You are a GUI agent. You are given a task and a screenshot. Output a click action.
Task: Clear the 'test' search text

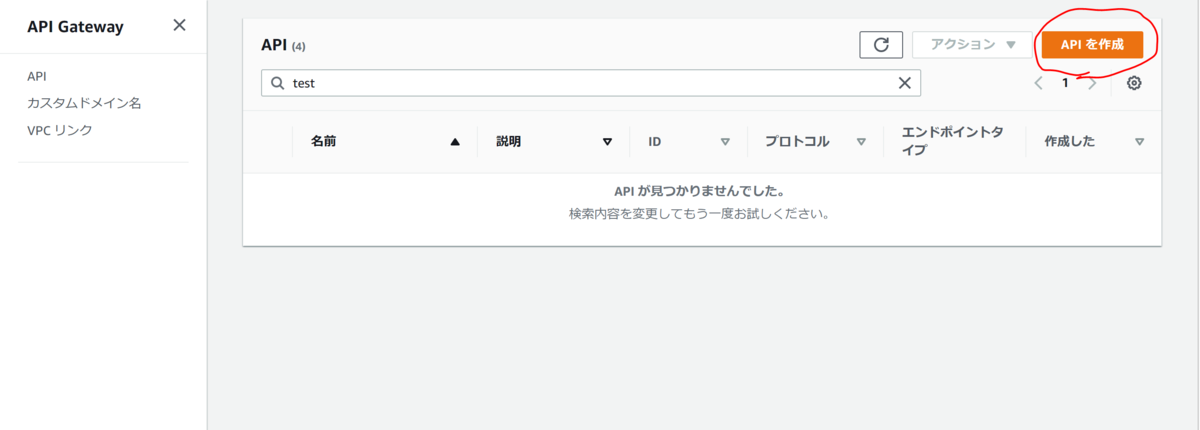tap(905, 83)
